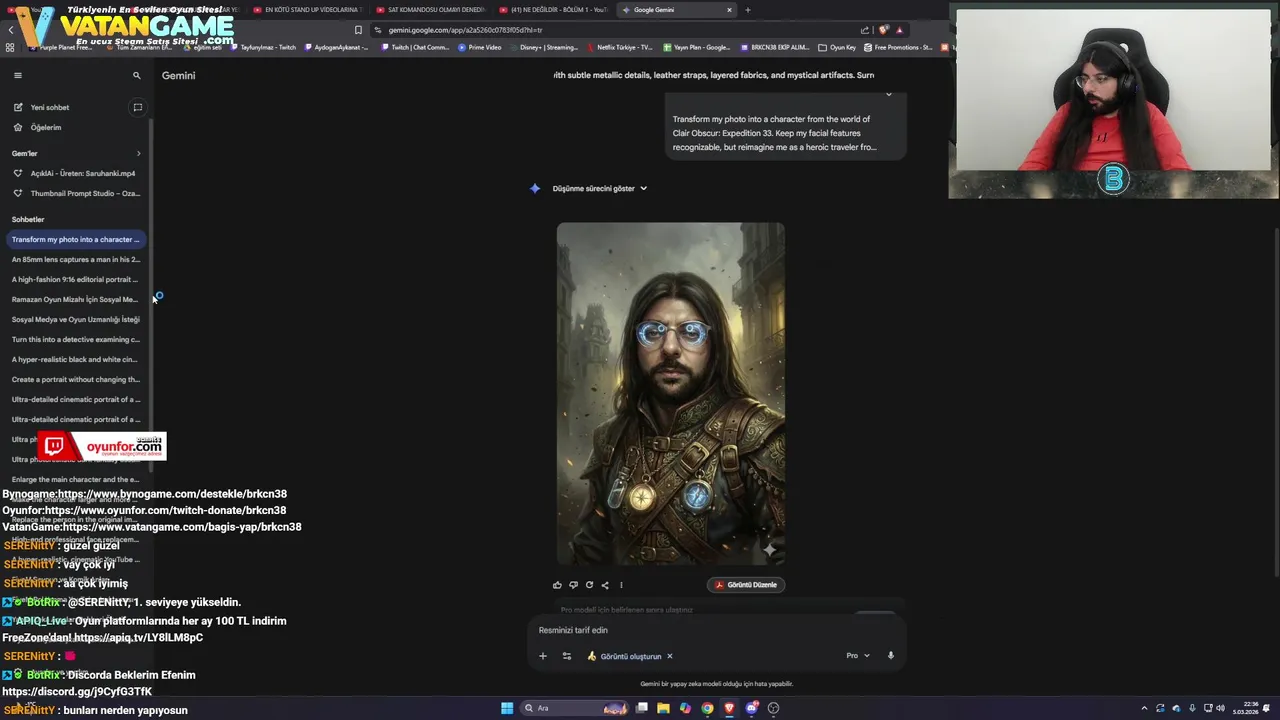1280x720 pixels.
Task: Share the response via share icon
Action: [x=605, y=585]
